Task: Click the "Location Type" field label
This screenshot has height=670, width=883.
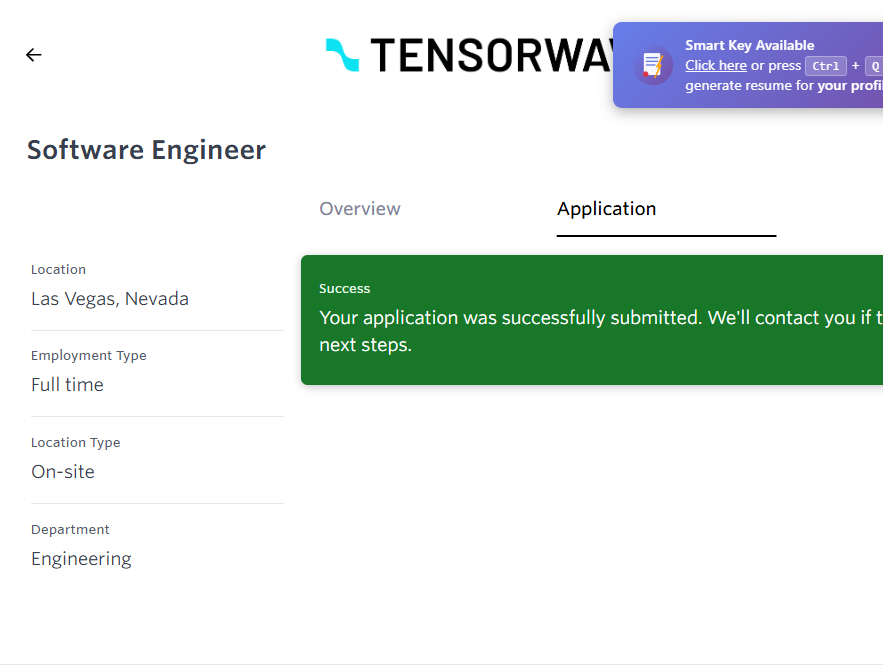Action: (76, 443)
